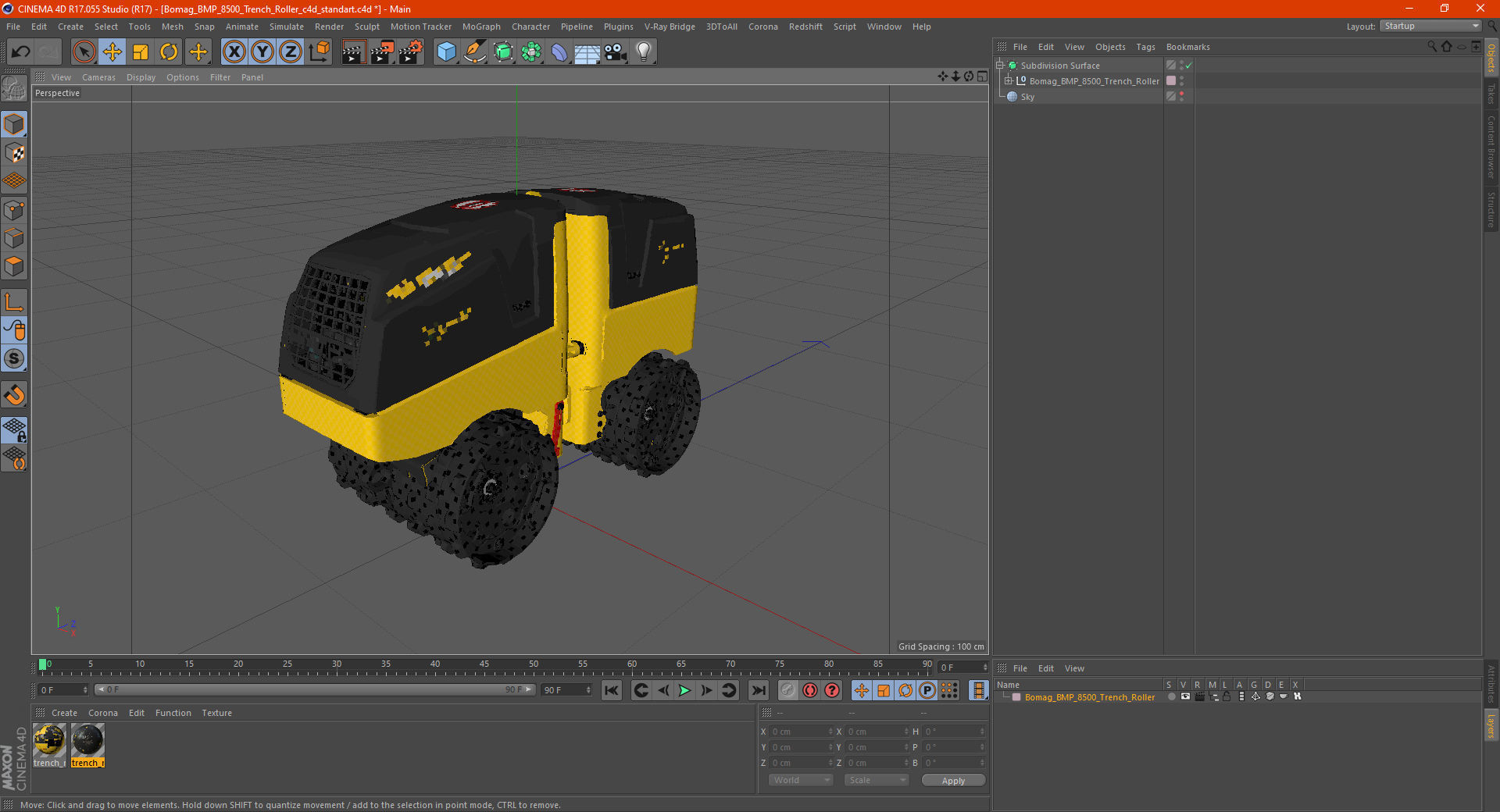Toggle layer visibility eye for Bomag layer

[1185, 697]
